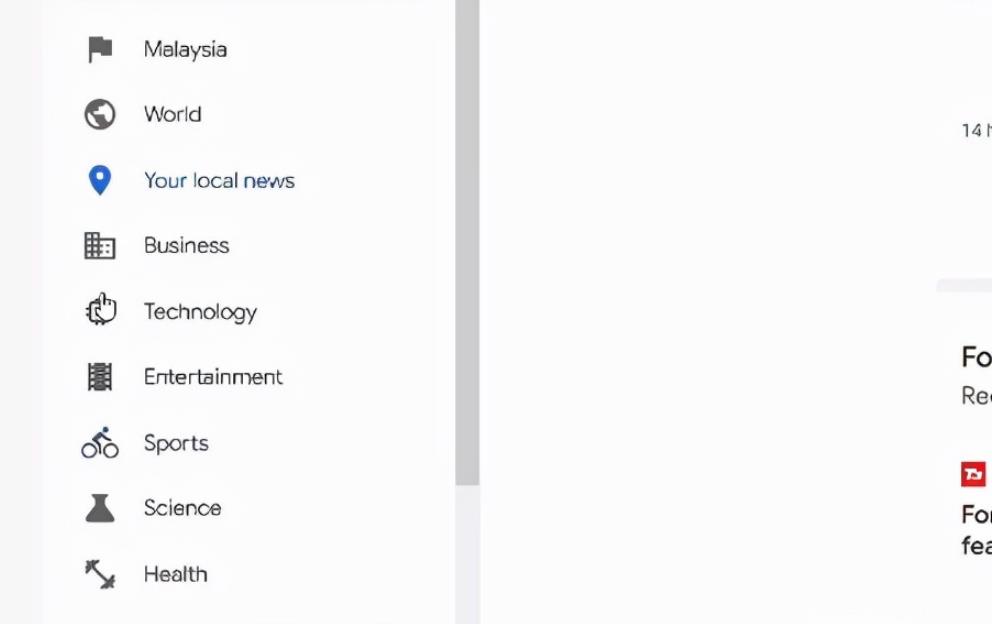Click the sidebar vertical scrollbar thumb
The width and height of the screenshot is (992, 624).
pyautogui.click(x=467, y=240)
